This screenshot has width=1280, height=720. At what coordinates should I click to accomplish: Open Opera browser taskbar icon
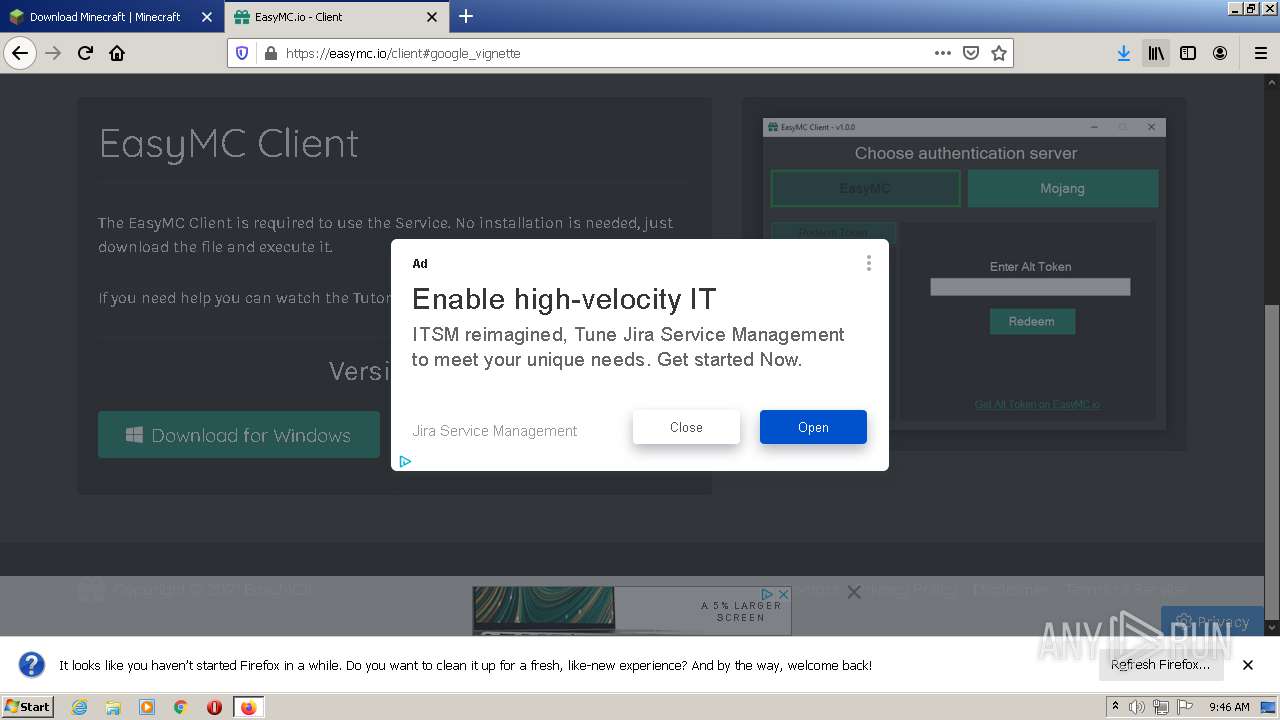tap(214, 707)
